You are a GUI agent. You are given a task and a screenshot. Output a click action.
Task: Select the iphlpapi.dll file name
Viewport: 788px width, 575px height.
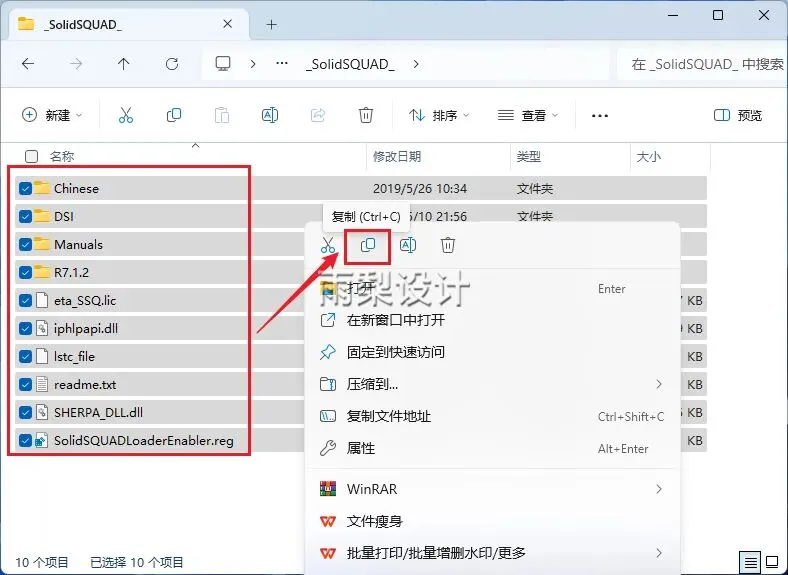pyautogui.click(x=86, y=329)
